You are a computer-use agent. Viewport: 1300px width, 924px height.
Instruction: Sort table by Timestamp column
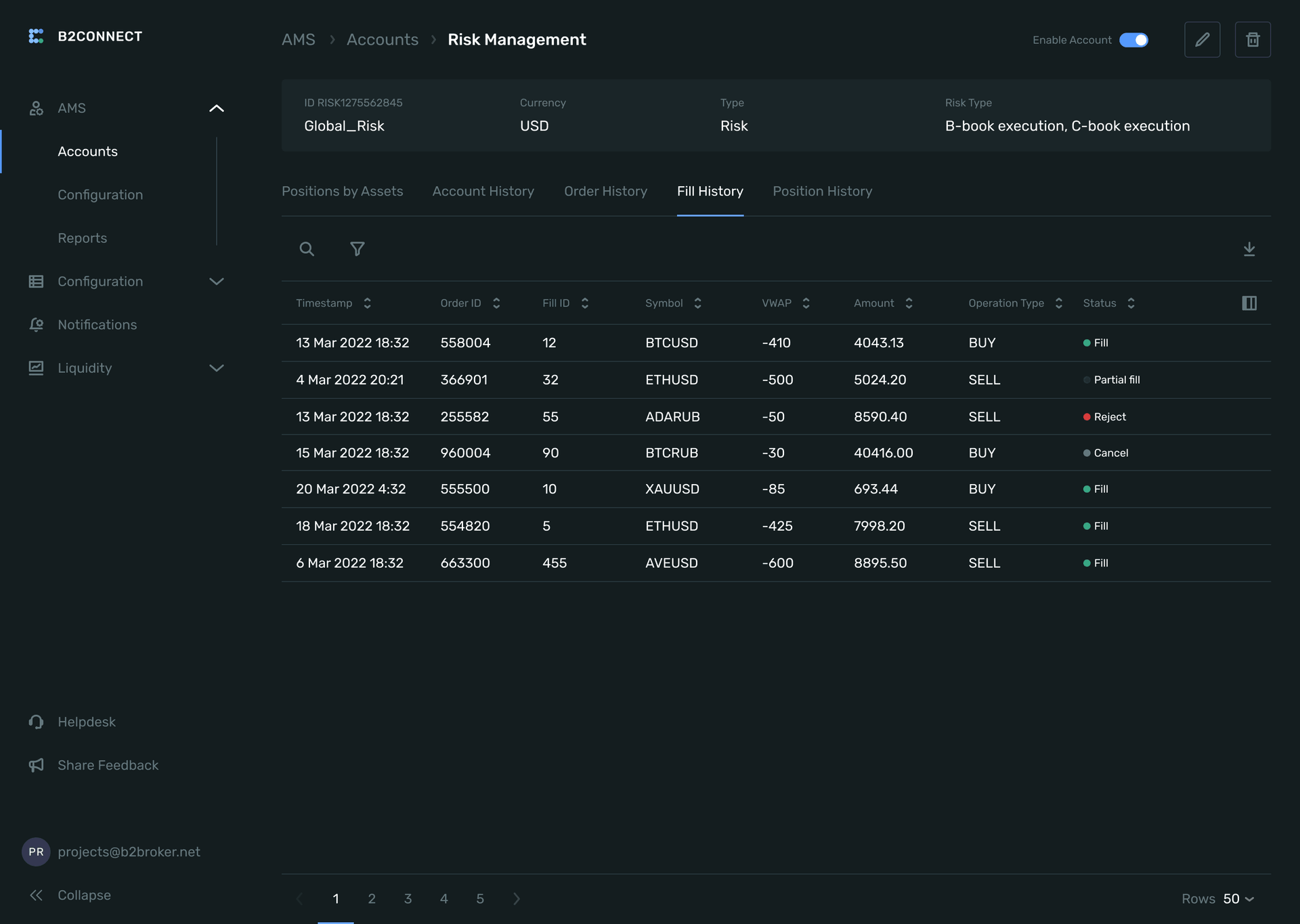(367, 303)
